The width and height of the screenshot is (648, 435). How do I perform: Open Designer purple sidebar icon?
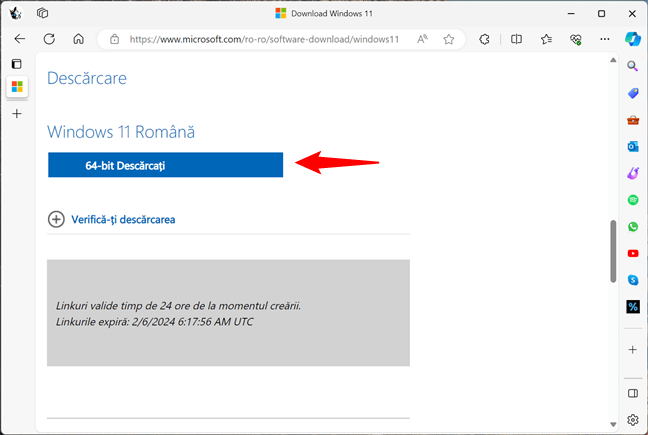[633, 174]
